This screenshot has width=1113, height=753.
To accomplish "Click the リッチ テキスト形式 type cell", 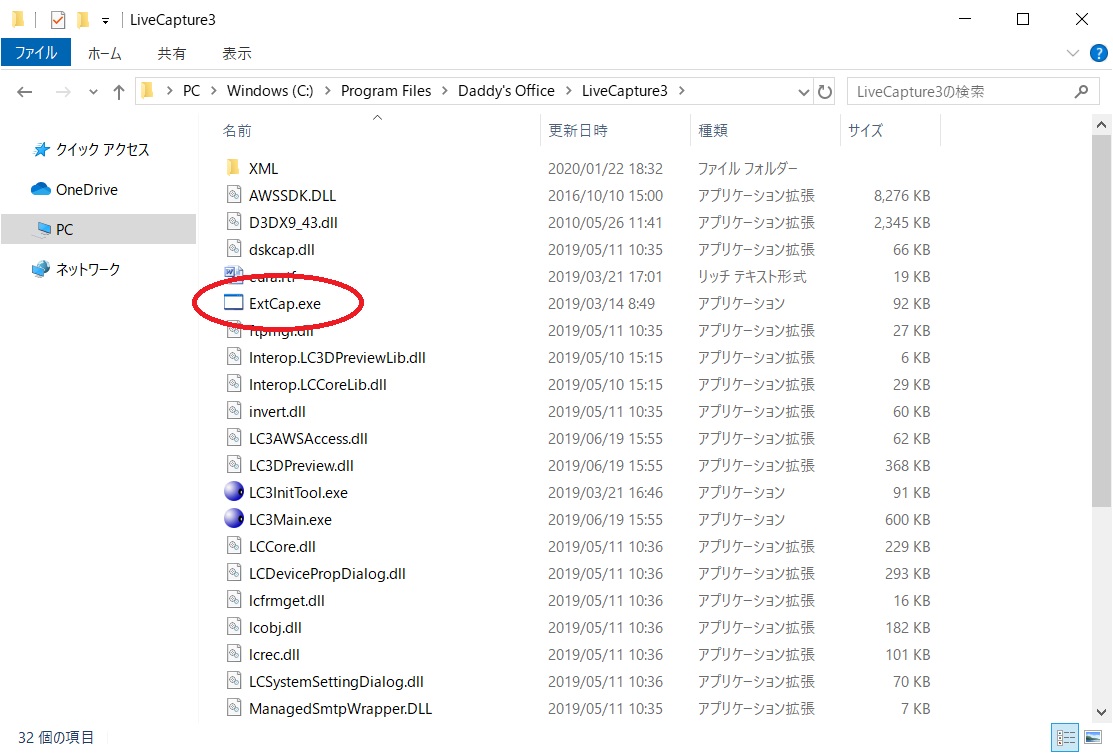I will pyautogui.click(x=752, y=276).
